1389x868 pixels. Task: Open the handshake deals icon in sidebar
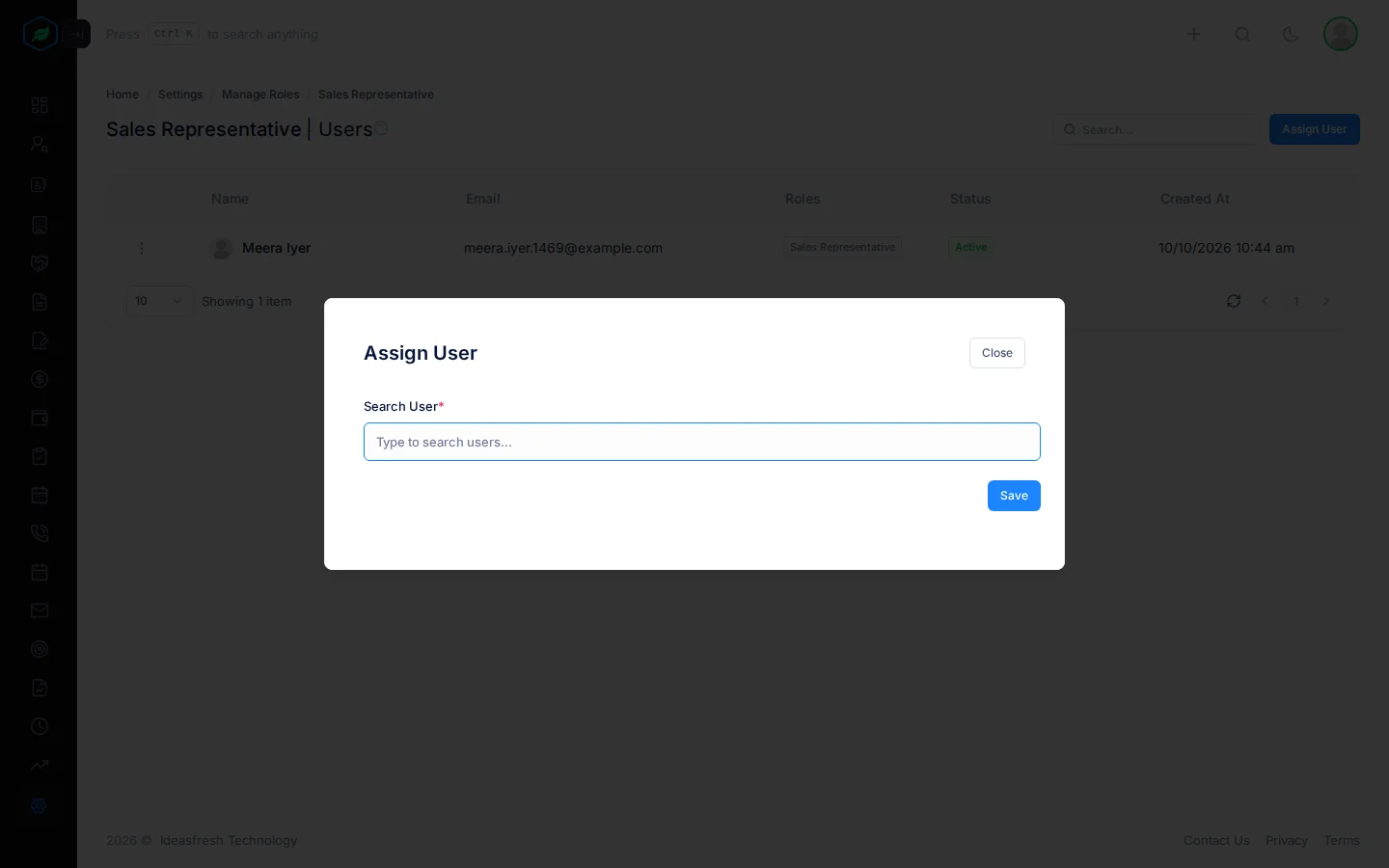pos(40,263)
